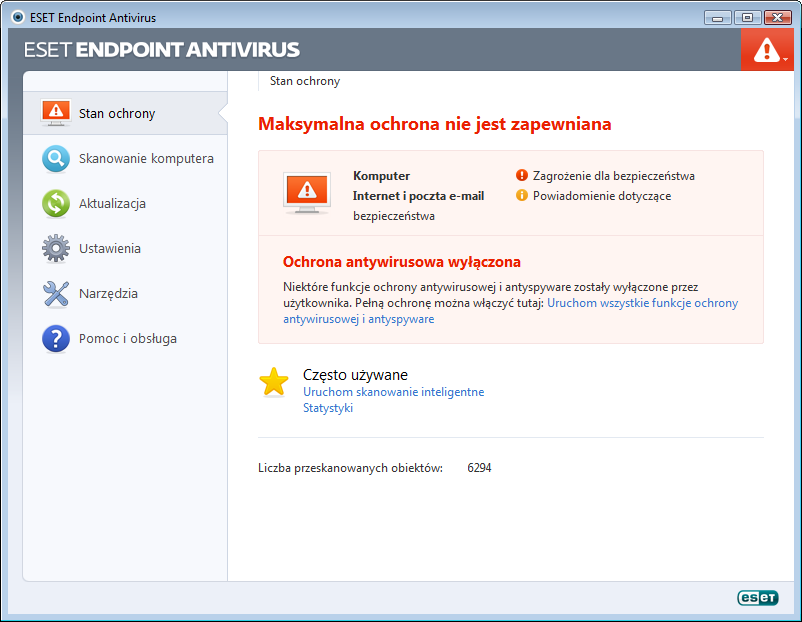
Task: Click the ESET app icon in title bar
Action: click(x=18, y=17)
